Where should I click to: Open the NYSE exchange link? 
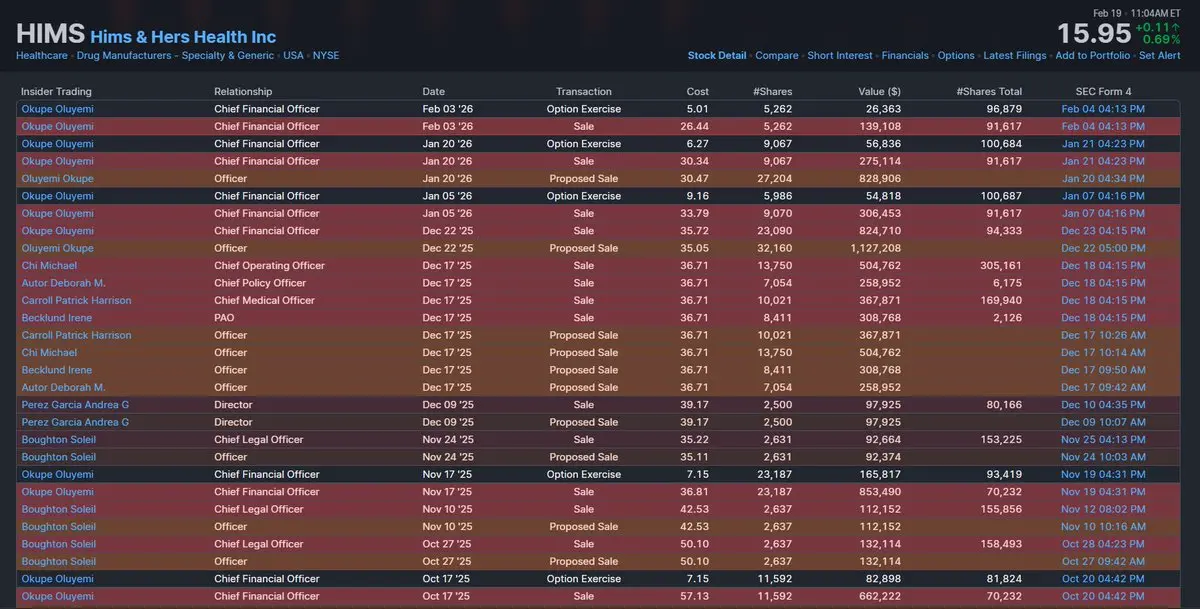326,56
